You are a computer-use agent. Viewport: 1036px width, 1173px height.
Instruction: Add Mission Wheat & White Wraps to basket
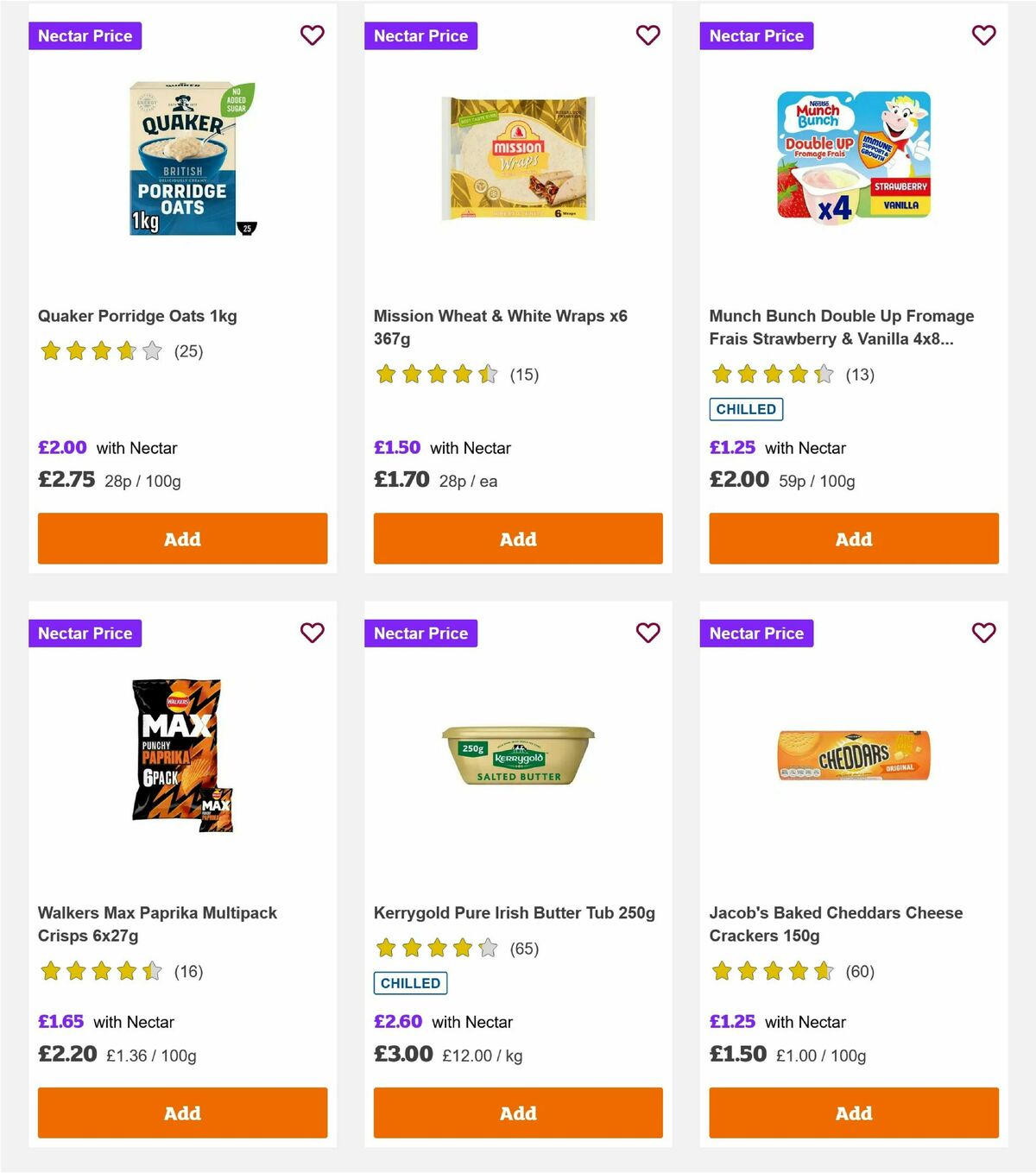point(517,539)
